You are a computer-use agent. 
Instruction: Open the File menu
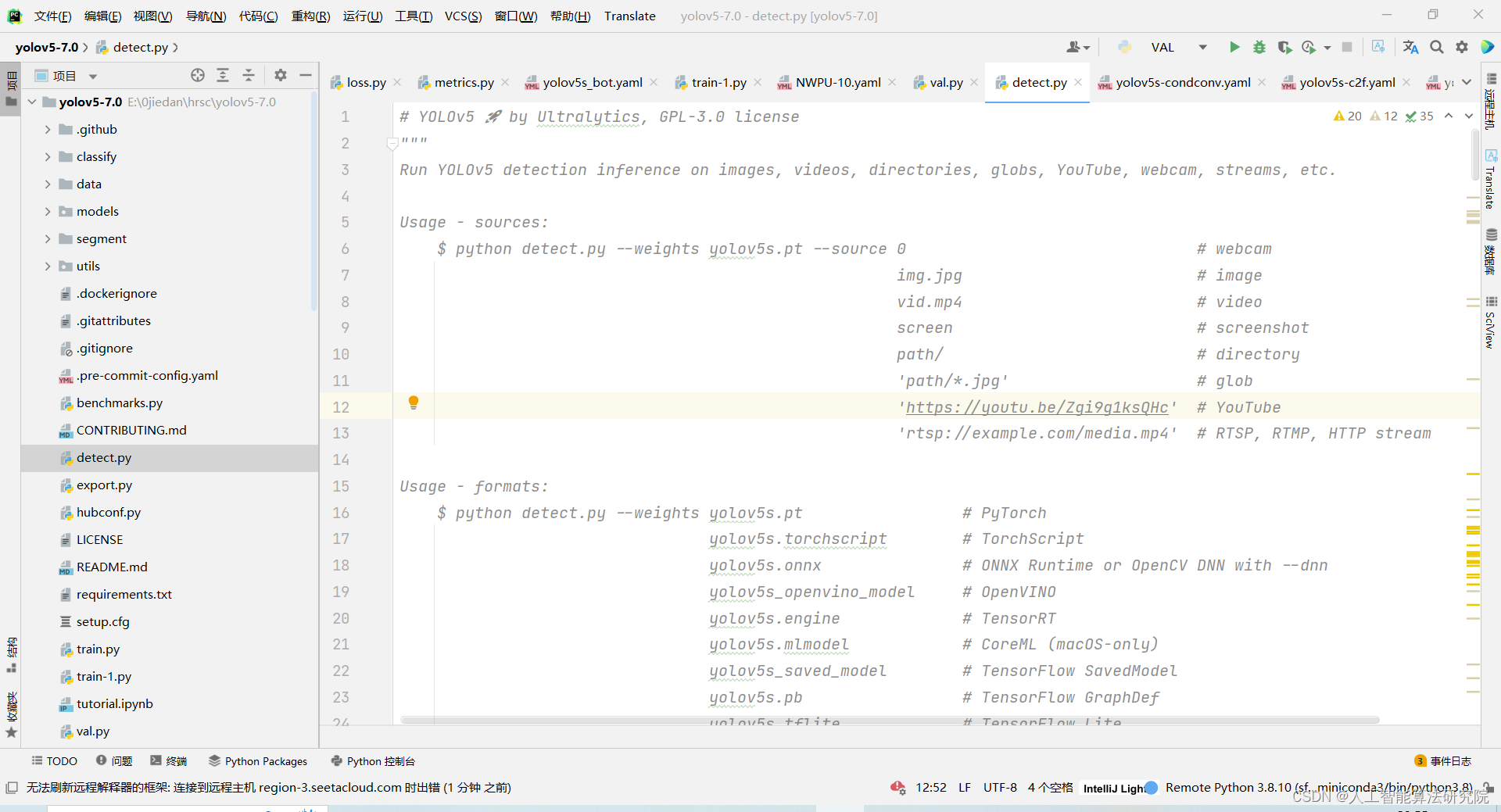click(52, 16)
